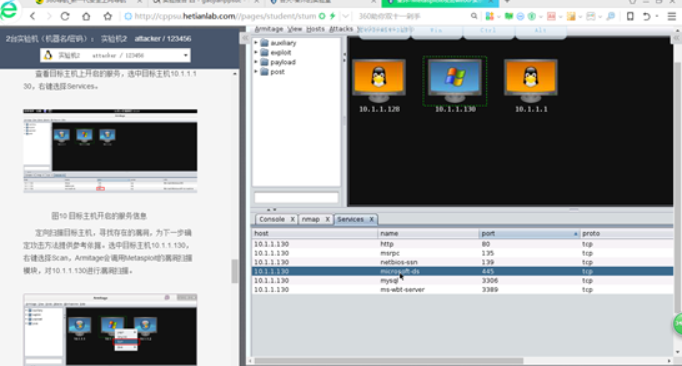
Task: Click the browser search input field
Action: coord(411,17)
